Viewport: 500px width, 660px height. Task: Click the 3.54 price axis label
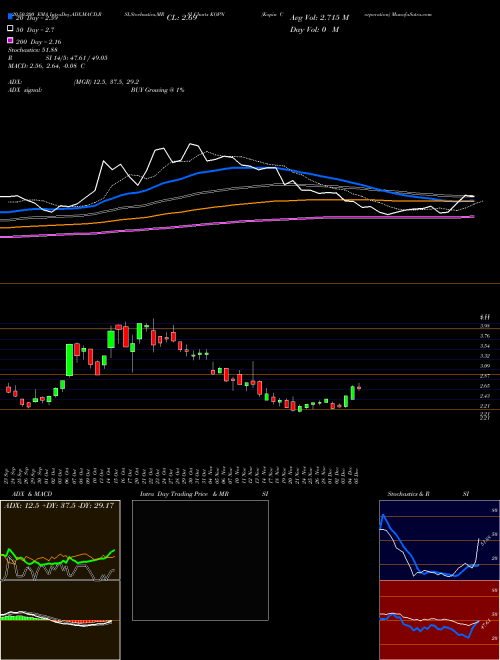pyautogui.click(x=484, y=346)
